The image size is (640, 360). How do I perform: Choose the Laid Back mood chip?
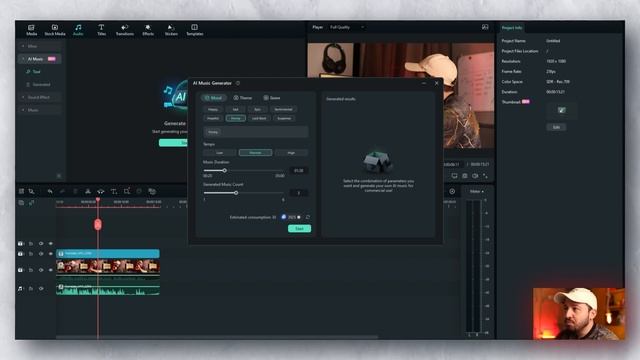(259, 118)
